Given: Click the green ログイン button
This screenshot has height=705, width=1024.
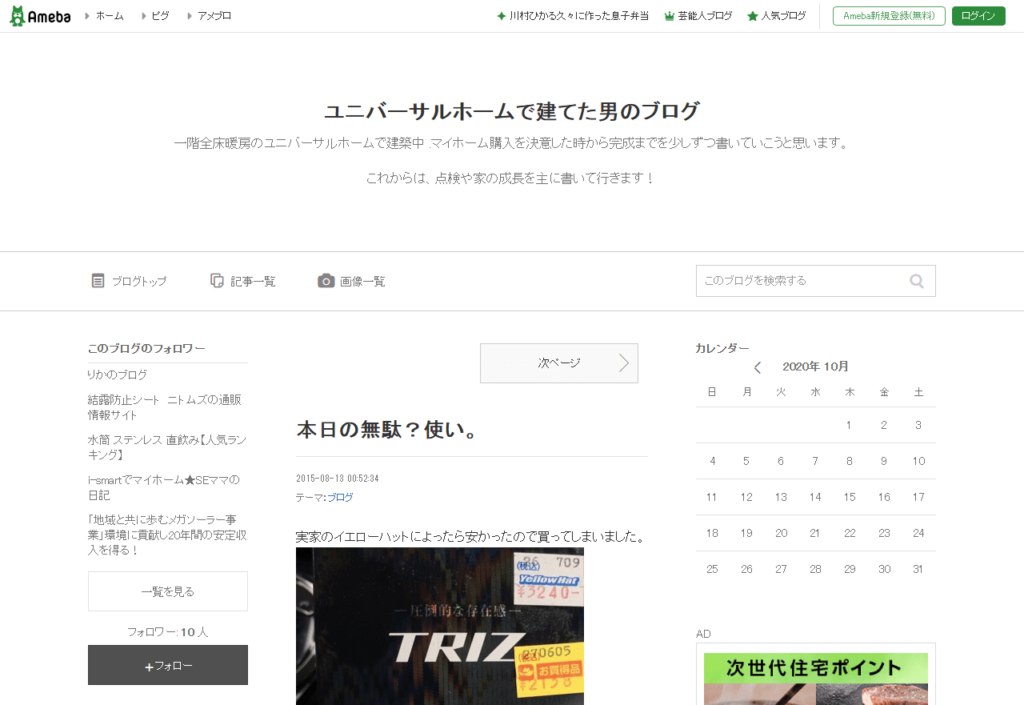Looking at the screenshot, I should 978,16.
